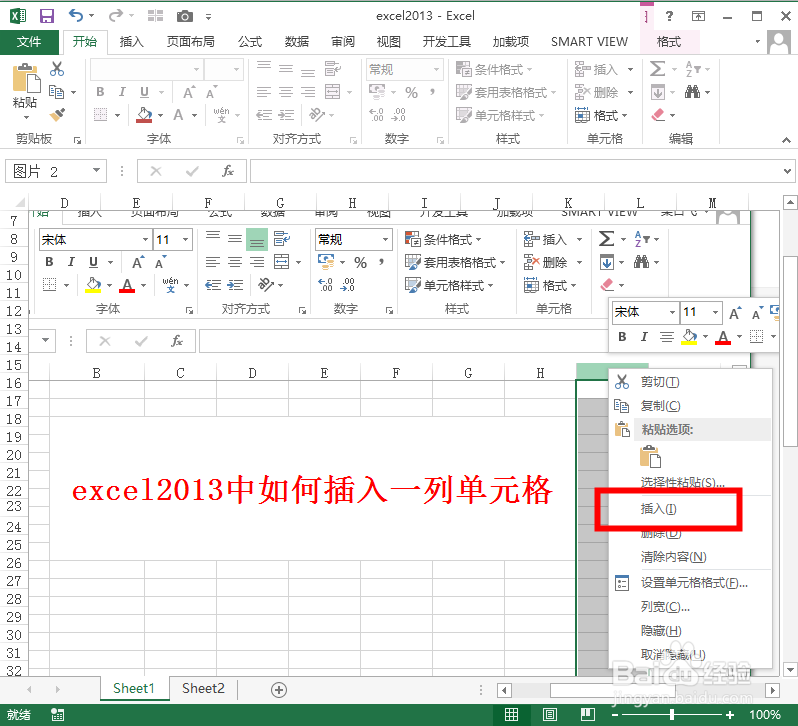This screenshot has height=726, width=798.
Task: Switch to the 页面布局 ribbon tab
Action: [x=190, y=42]
